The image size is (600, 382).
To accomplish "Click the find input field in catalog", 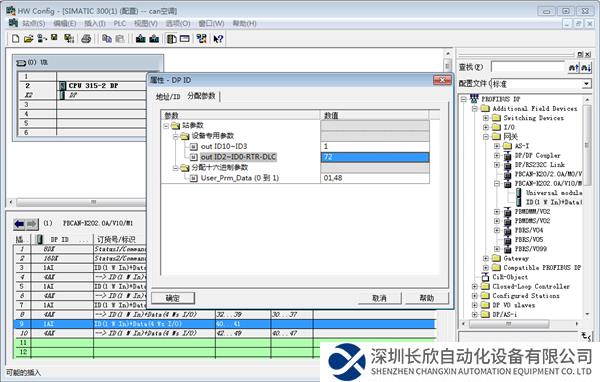I will (528, 67).
